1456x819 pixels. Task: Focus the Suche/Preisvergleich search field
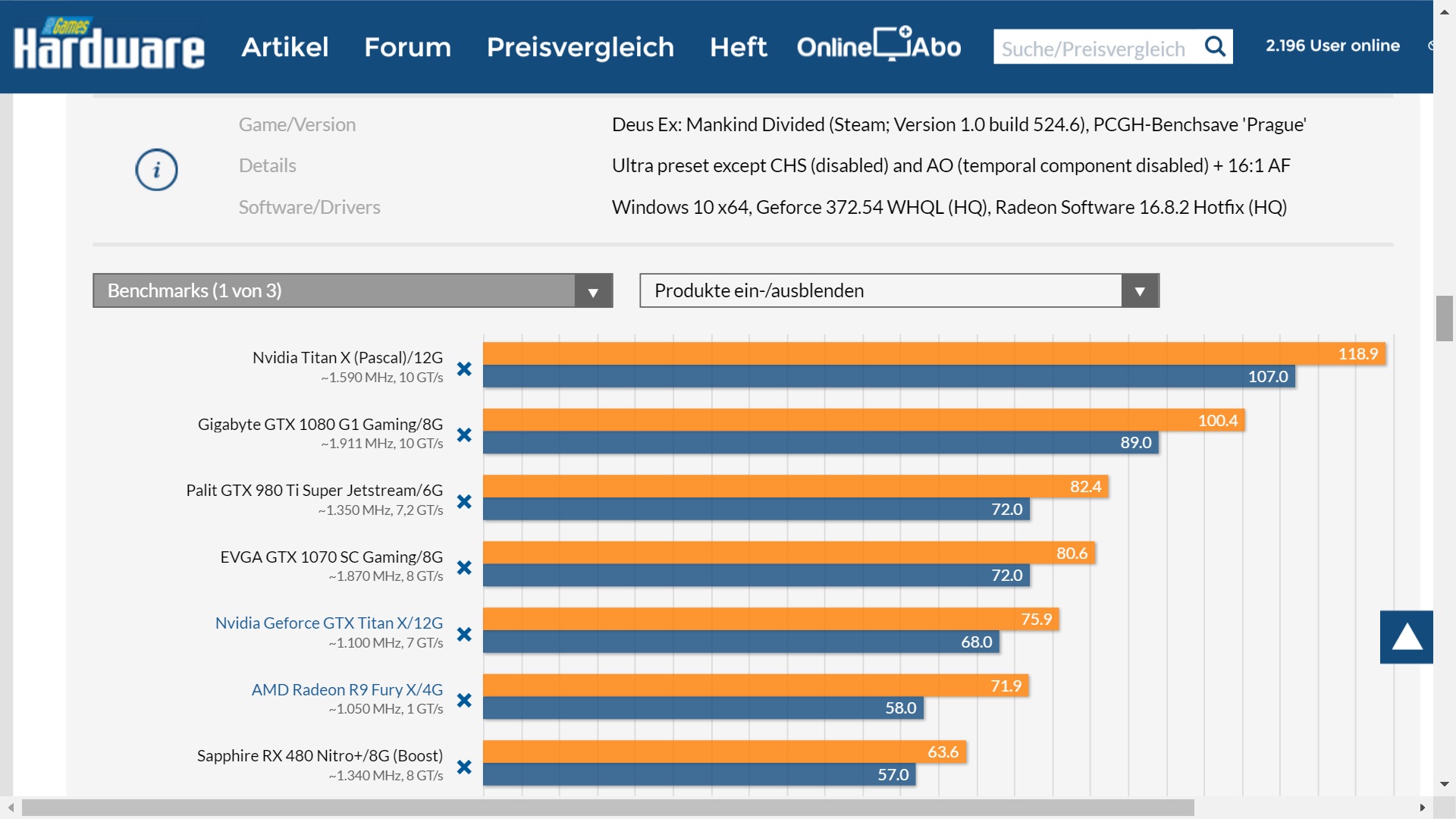pyautogui.click(x=1094, y=49)
